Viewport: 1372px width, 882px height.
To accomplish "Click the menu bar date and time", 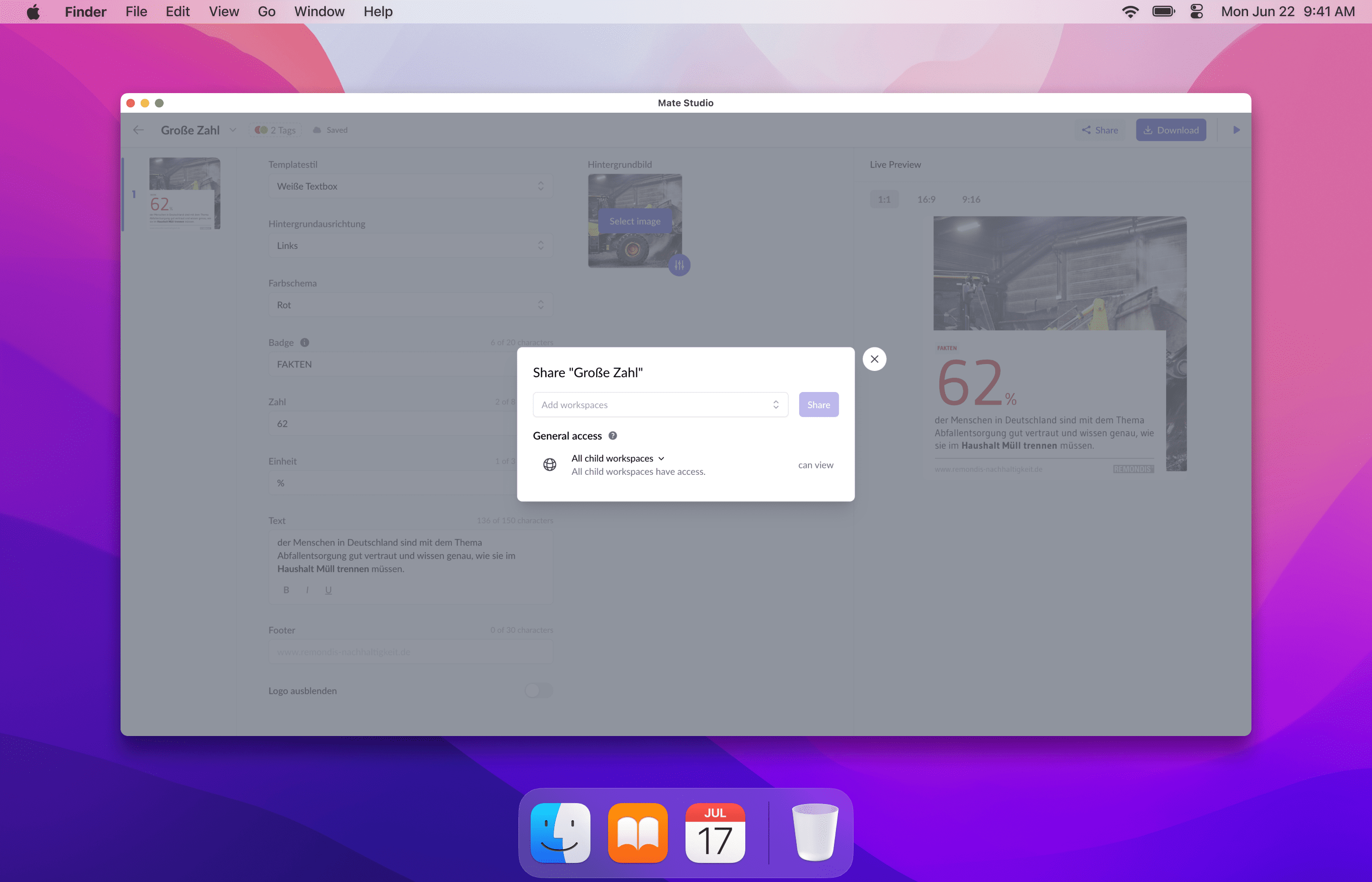I will tap(1288, 11).
